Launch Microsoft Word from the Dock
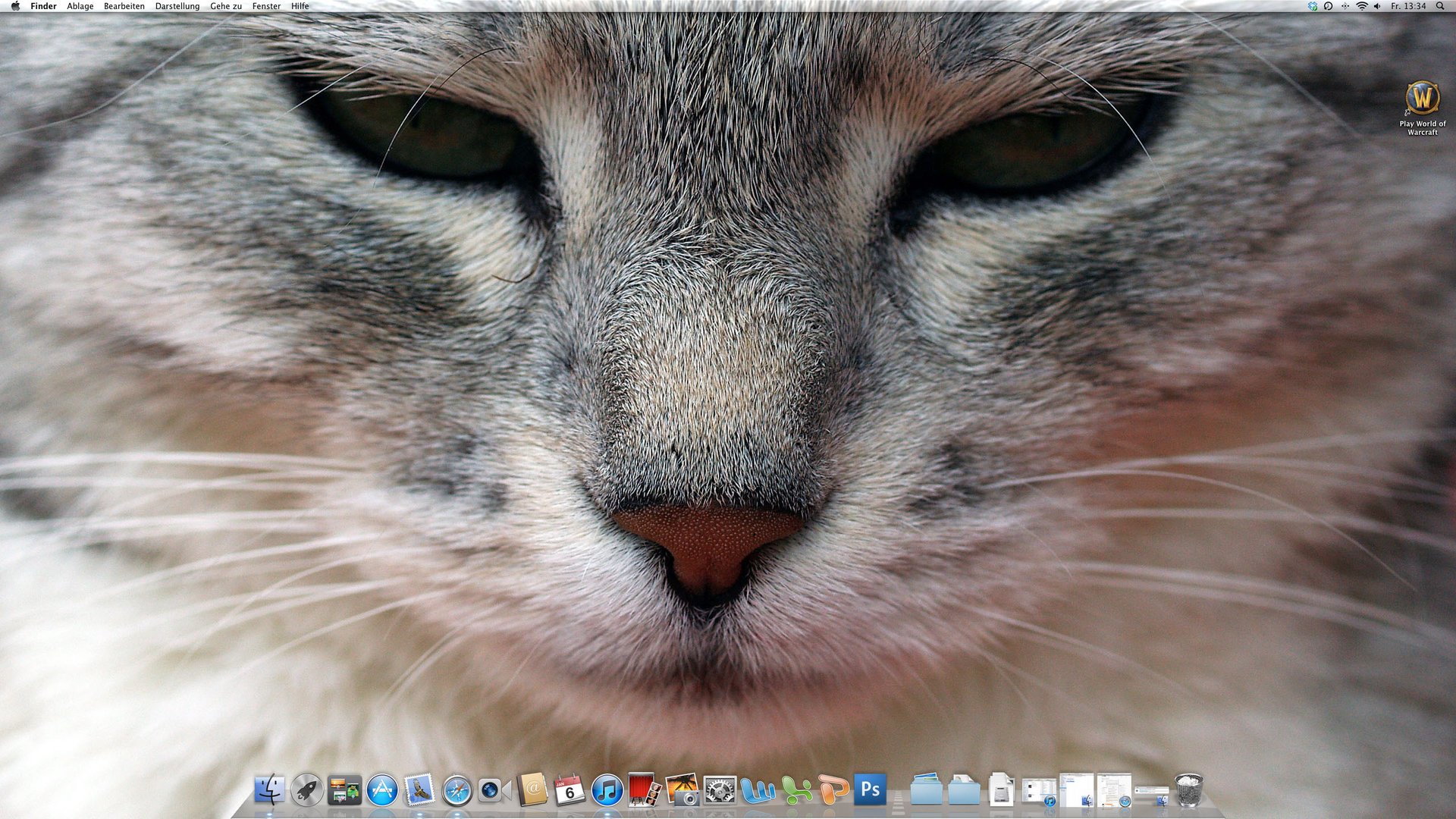Image resolution: width=1456 pixels, height=819 pixels. tap(758, 790)
